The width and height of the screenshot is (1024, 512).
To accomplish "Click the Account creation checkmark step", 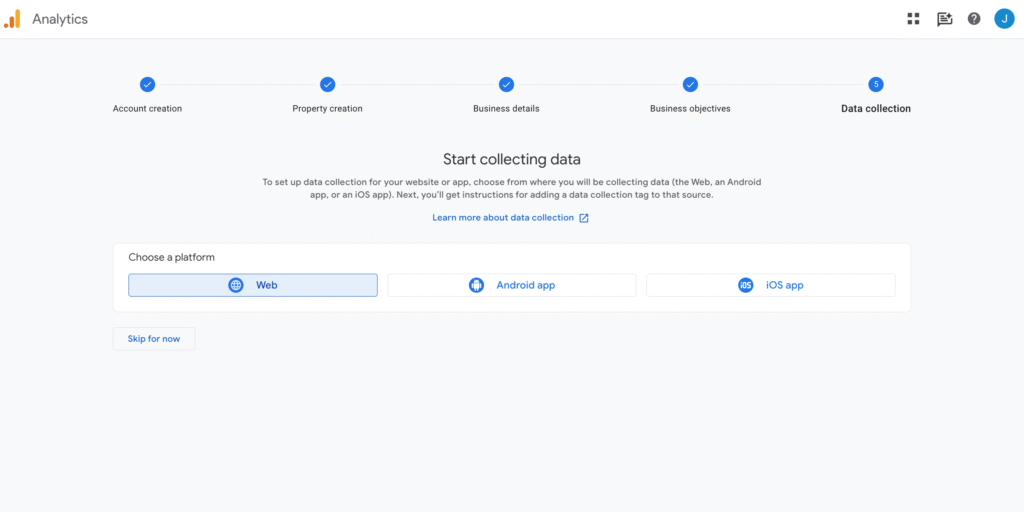I will [x=148, y=84].
